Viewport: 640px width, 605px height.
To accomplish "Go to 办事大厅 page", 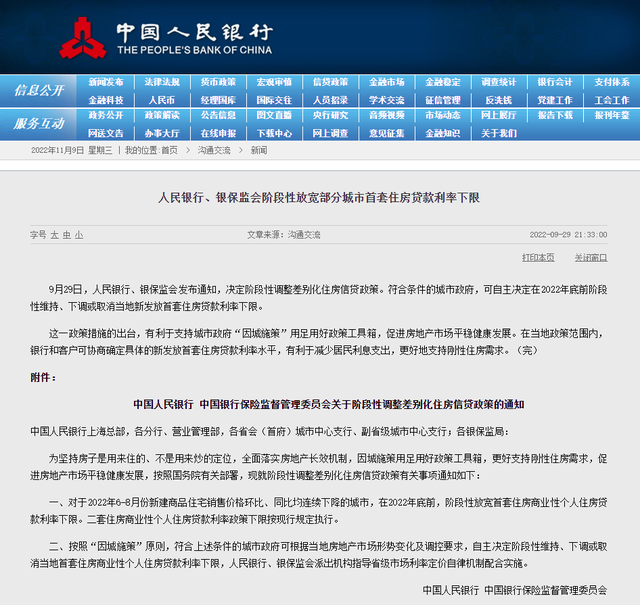I will (x=162, y=133).
